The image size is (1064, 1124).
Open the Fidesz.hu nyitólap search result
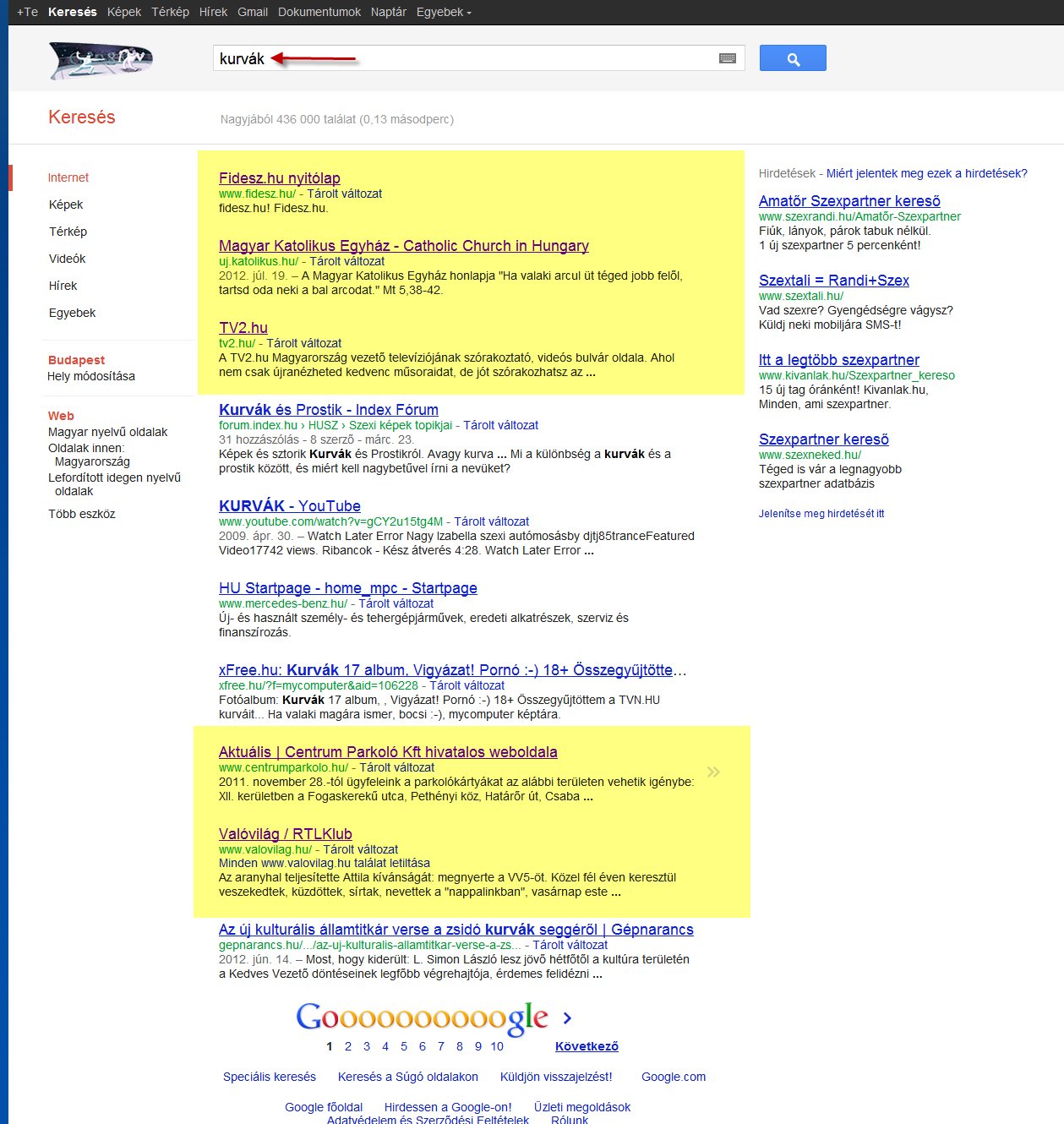coord(279,178)
